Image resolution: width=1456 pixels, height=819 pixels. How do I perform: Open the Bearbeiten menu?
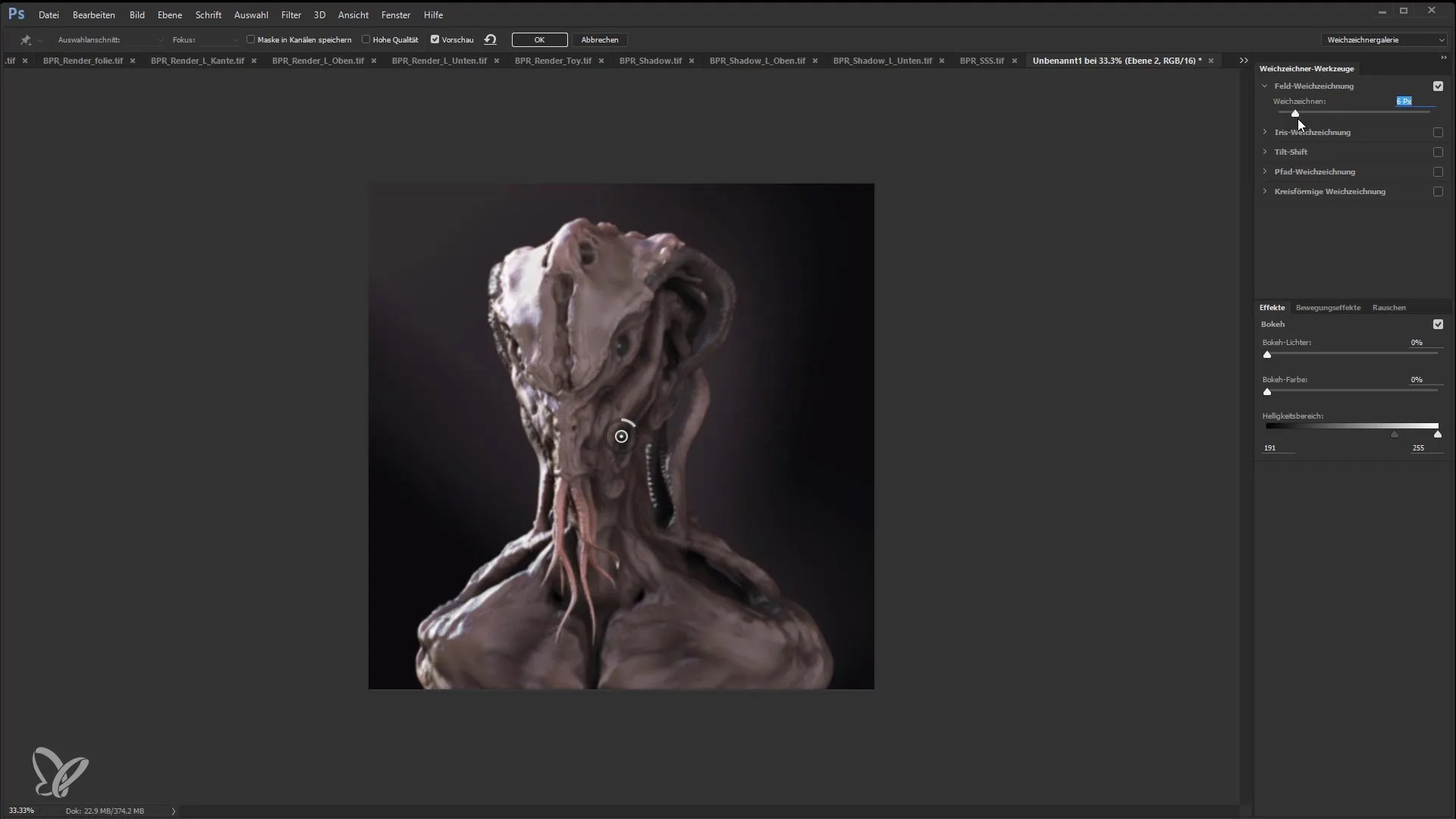(x=94, y=14)
